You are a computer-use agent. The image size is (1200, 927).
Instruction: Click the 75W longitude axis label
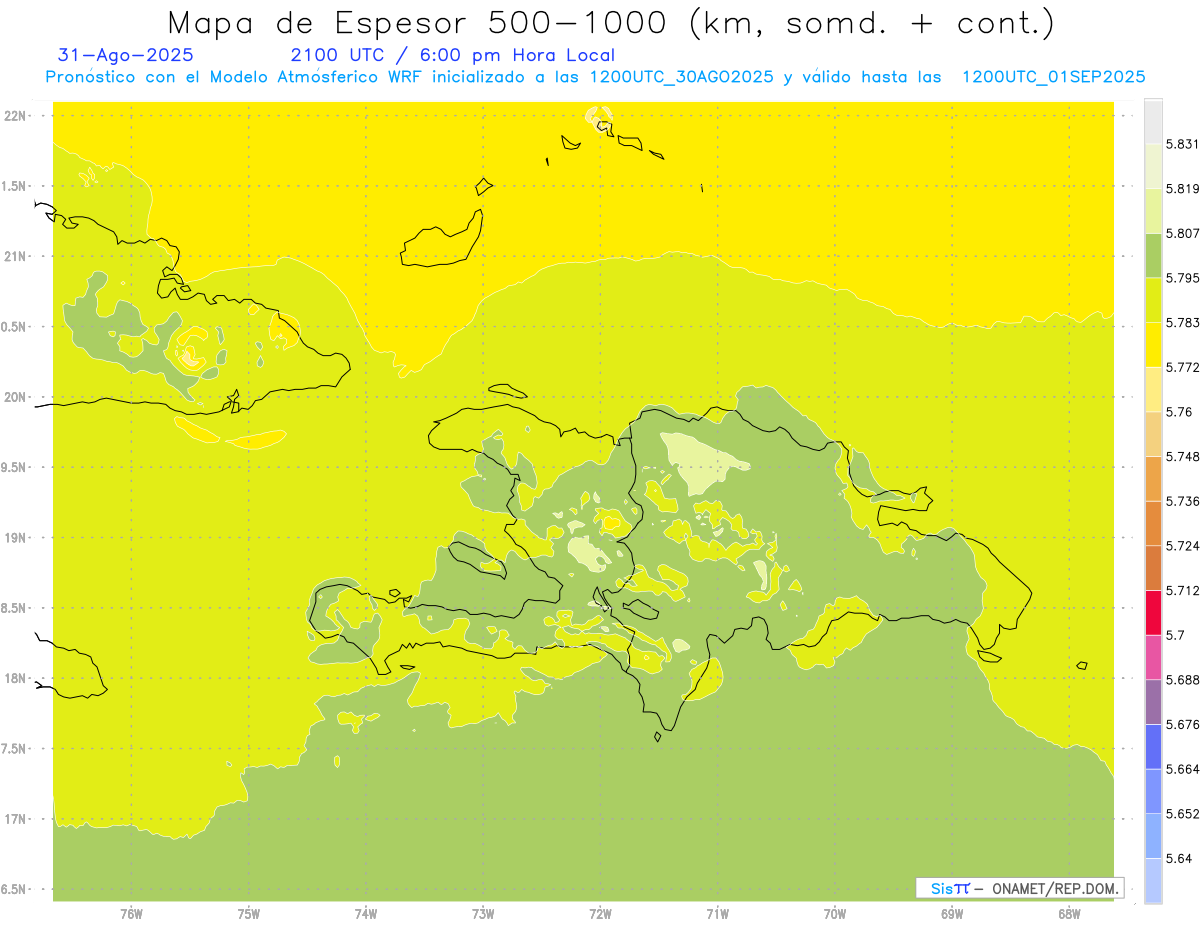(249, 913)
